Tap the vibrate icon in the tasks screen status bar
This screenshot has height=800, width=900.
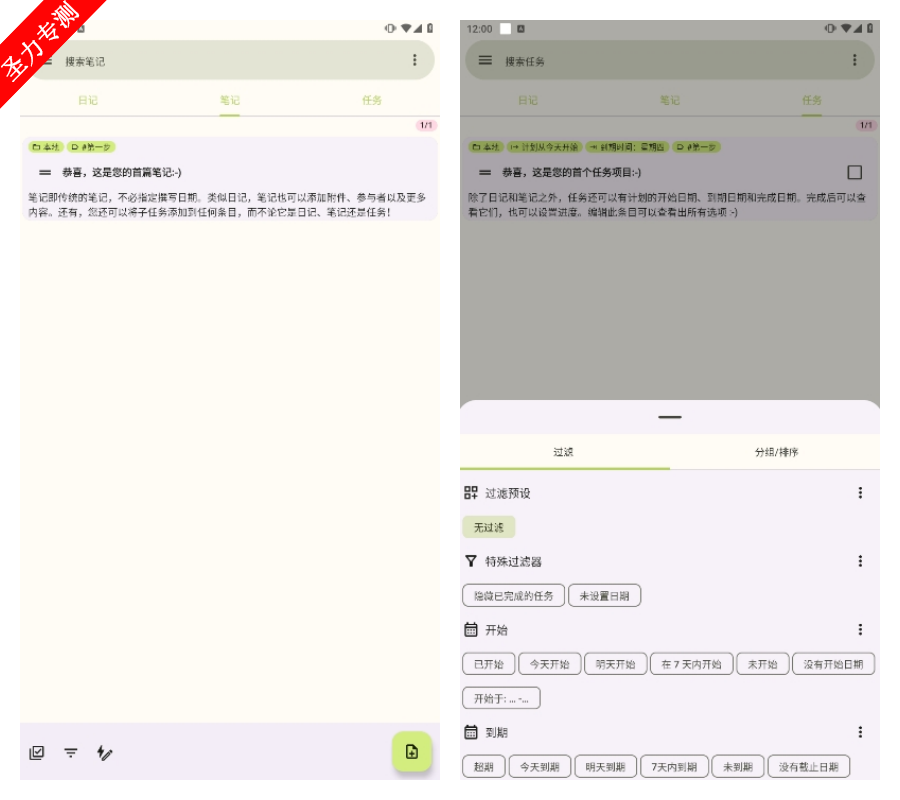830,28
